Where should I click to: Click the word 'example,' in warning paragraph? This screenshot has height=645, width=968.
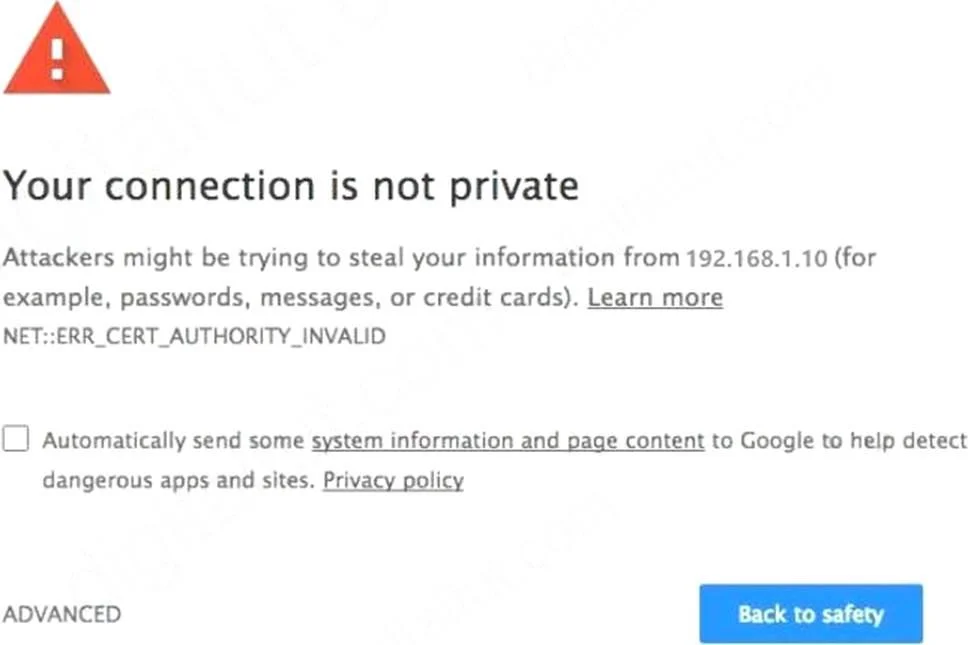click(x=57, y=298)
